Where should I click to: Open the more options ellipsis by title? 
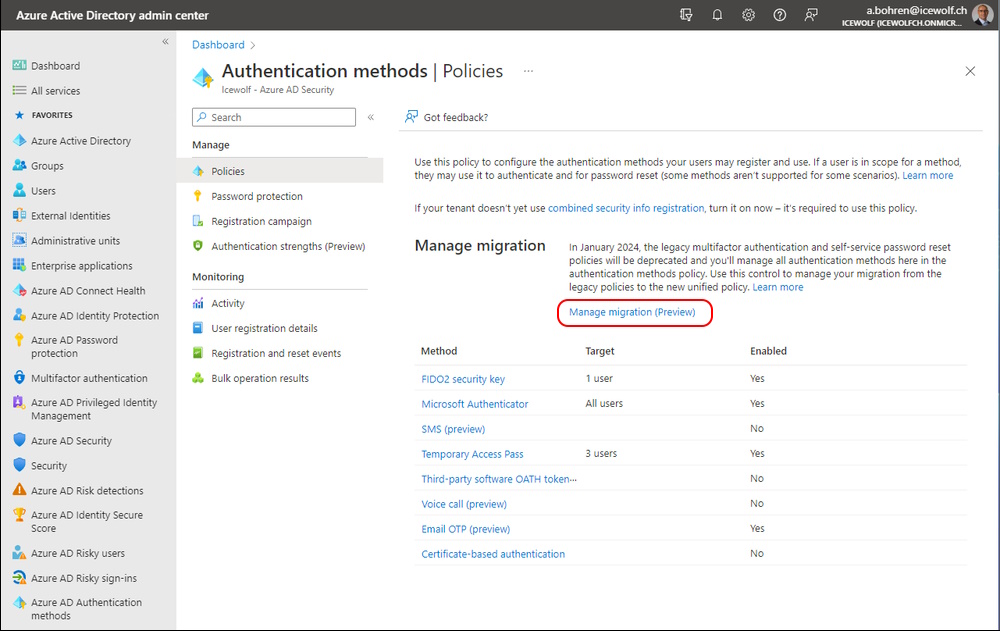pyautogui.click(x=528, y=71)
